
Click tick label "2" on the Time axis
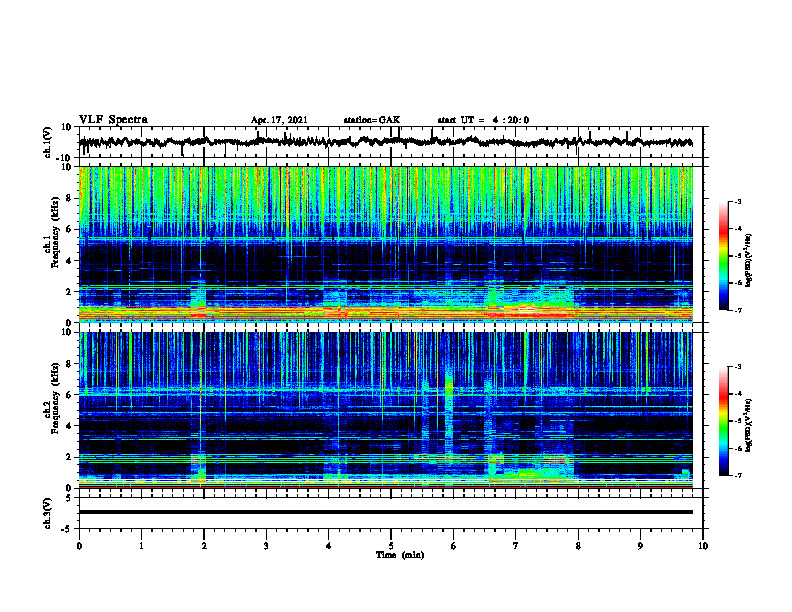[x=204, y=546]
